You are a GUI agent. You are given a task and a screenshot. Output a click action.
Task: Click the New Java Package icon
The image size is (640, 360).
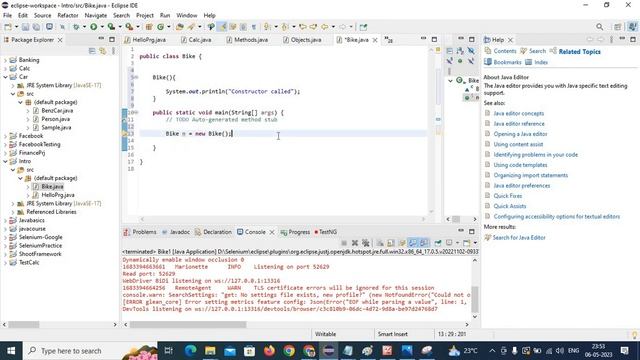click(149, 27)
